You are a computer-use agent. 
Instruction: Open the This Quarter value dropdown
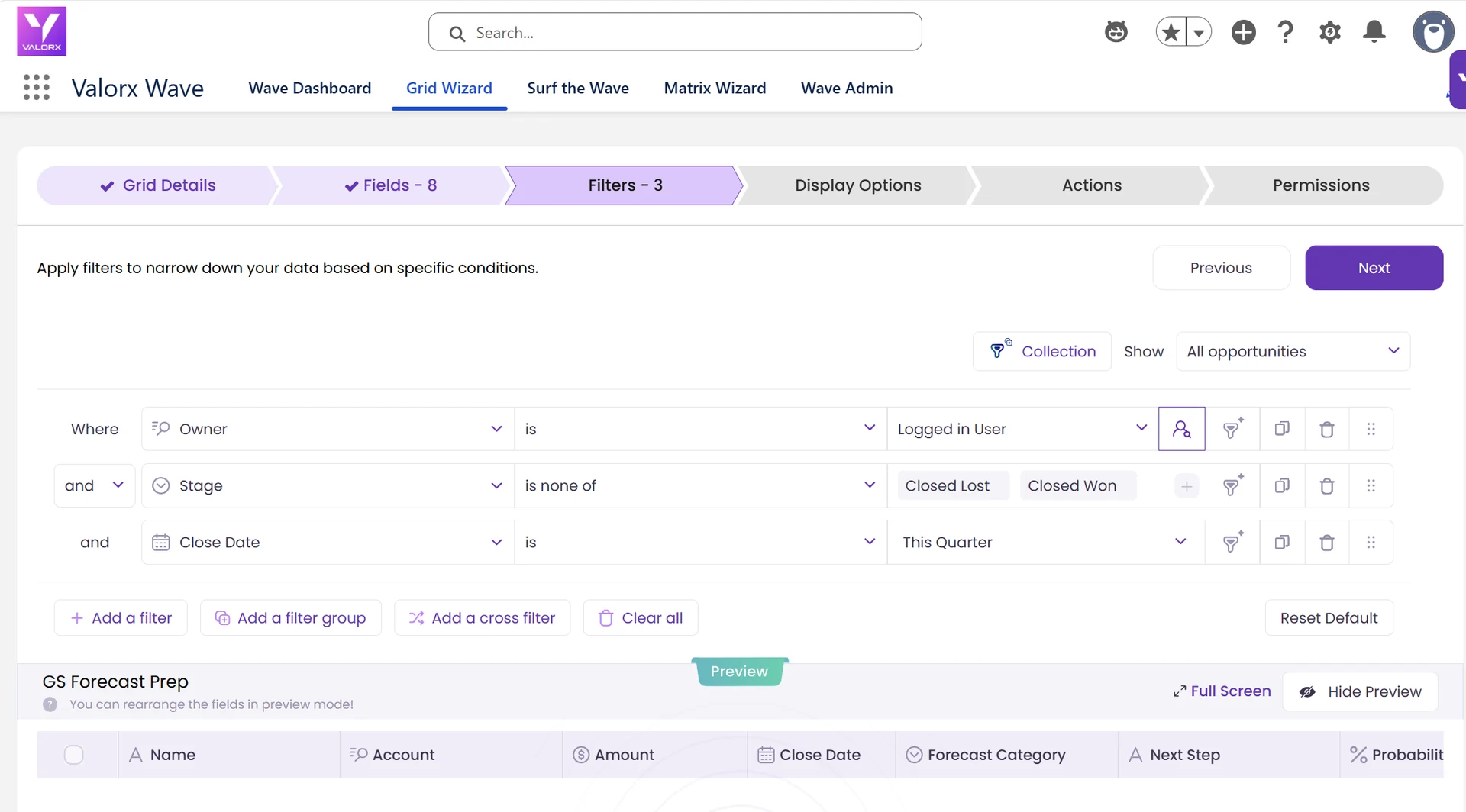point(1046,542)
